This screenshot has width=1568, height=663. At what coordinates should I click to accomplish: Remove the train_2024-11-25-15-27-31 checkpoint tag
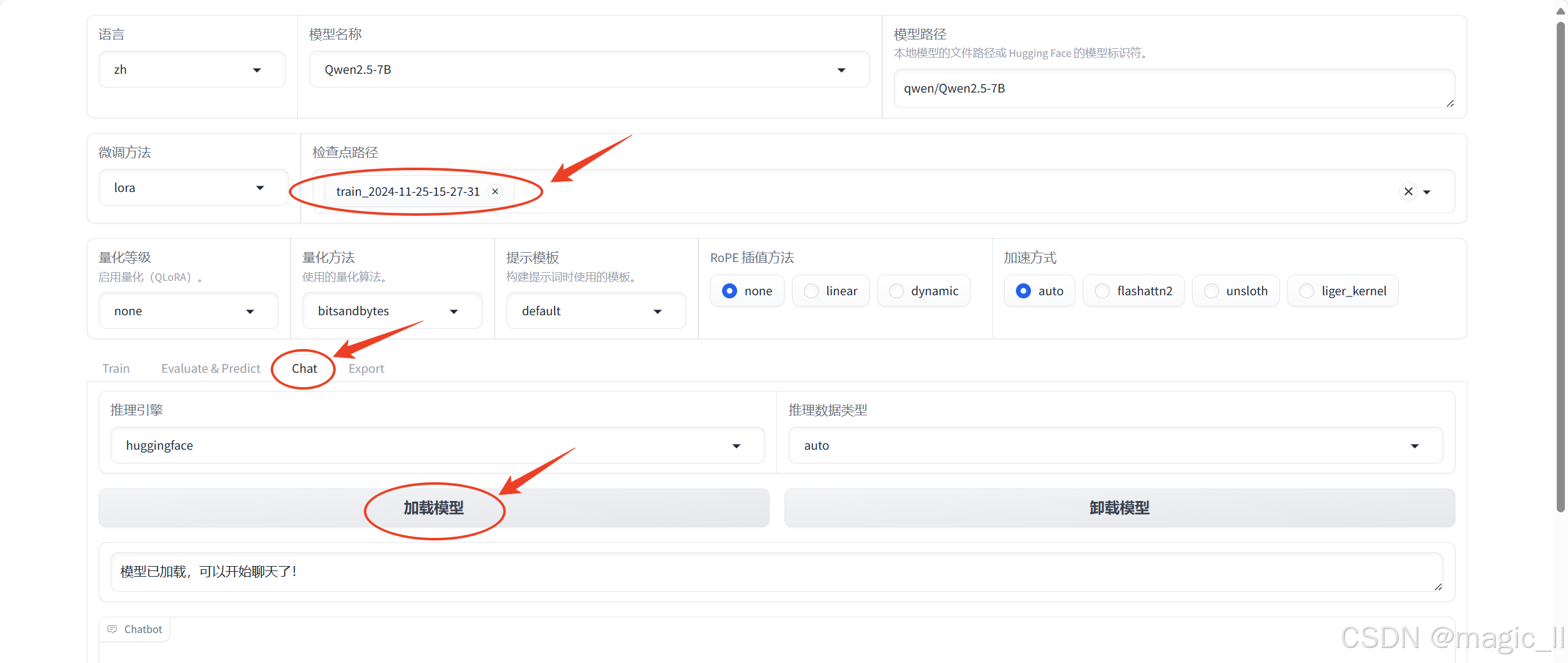(495, 191)
